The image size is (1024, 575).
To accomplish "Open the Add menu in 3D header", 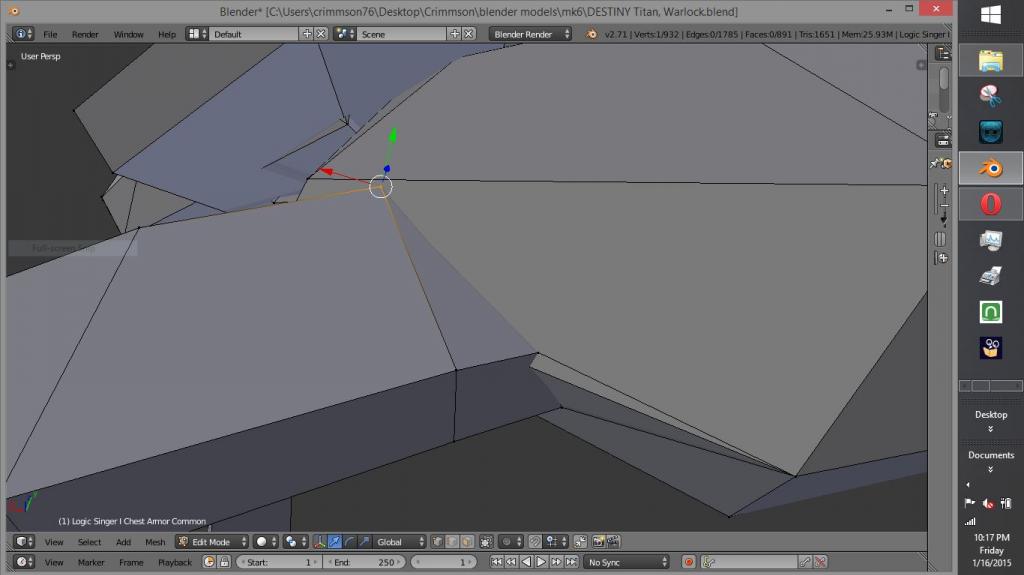I will click(123, 542).
